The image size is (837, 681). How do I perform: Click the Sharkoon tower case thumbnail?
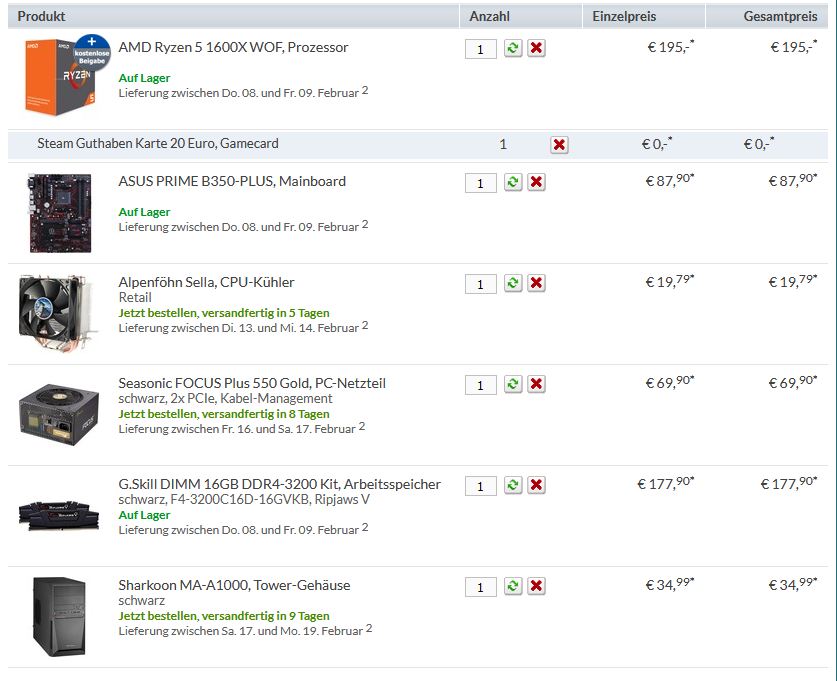(59, 617)
